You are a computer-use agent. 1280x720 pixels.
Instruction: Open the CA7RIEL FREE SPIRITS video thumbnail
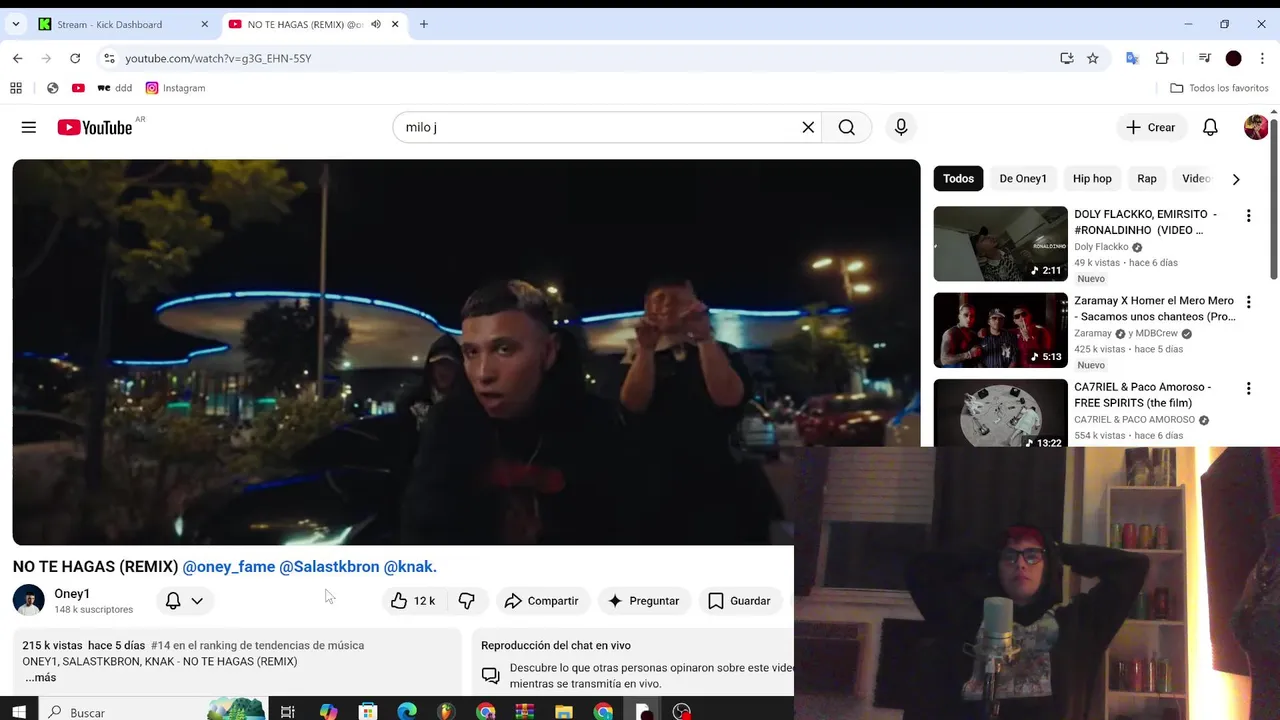1001,413
